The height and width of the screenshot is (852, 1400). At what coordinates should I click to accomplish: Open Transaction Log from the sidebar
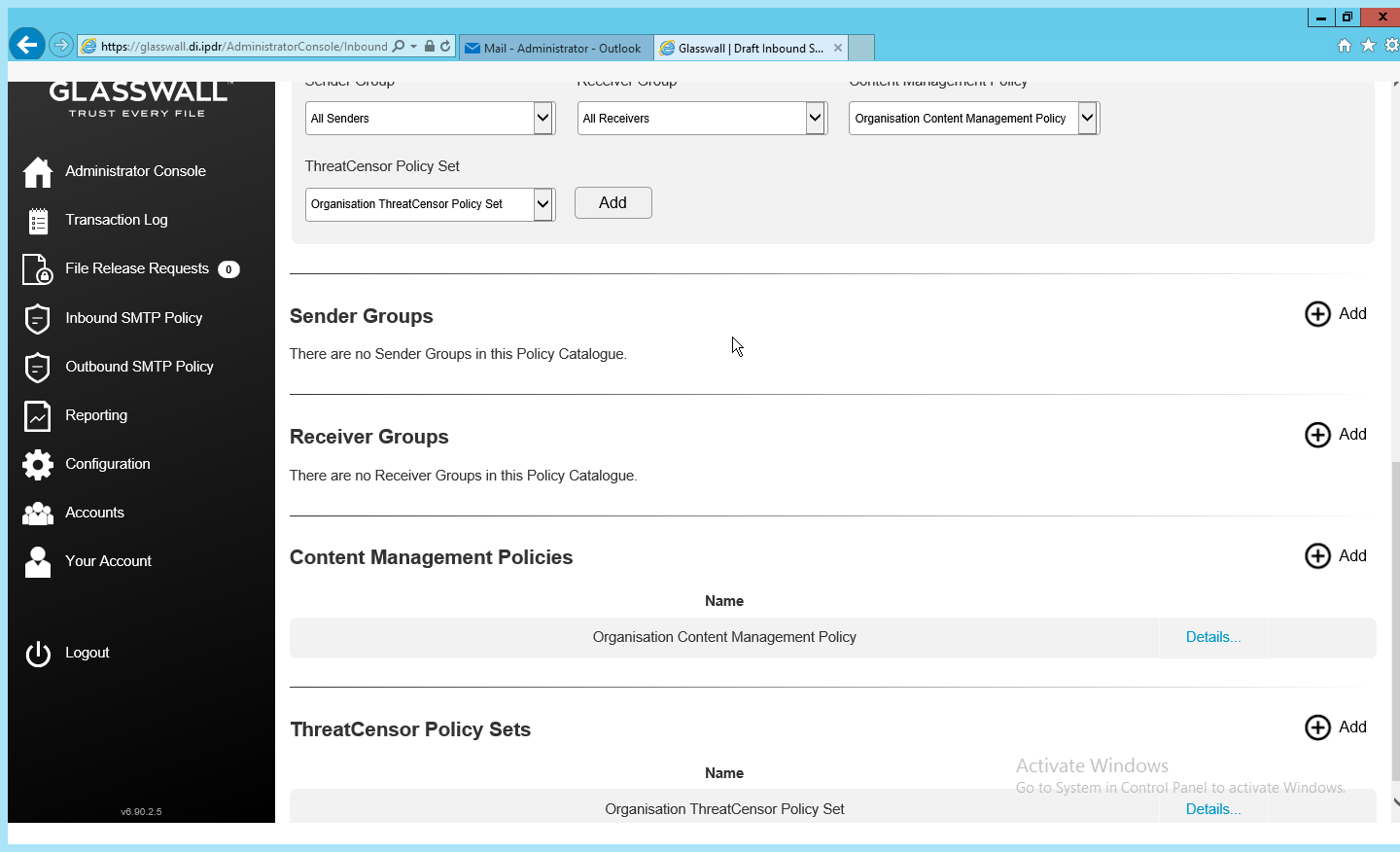pos(116,220)
